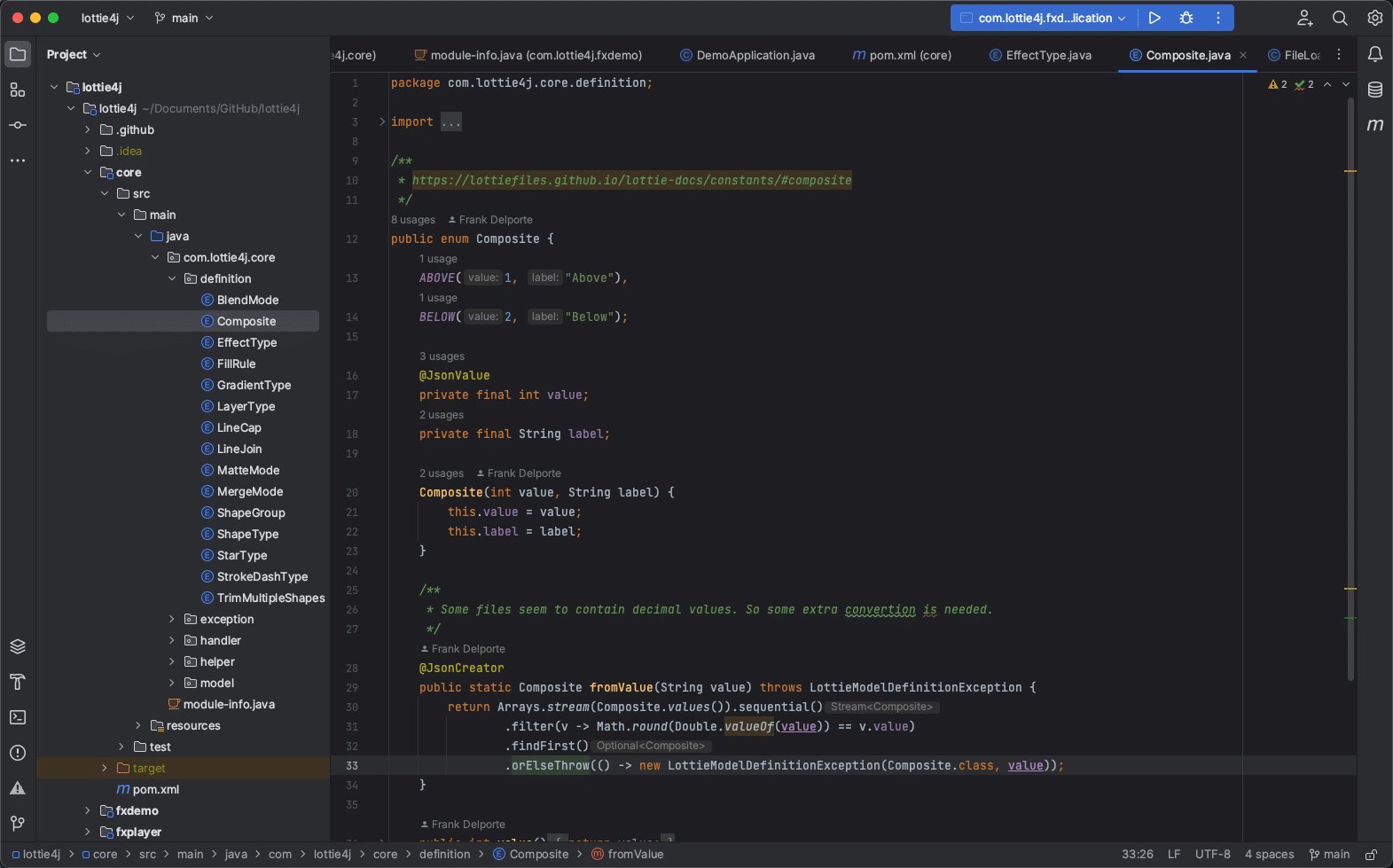
Task: Expand the fxplayer module
Action: coord(88,832)
